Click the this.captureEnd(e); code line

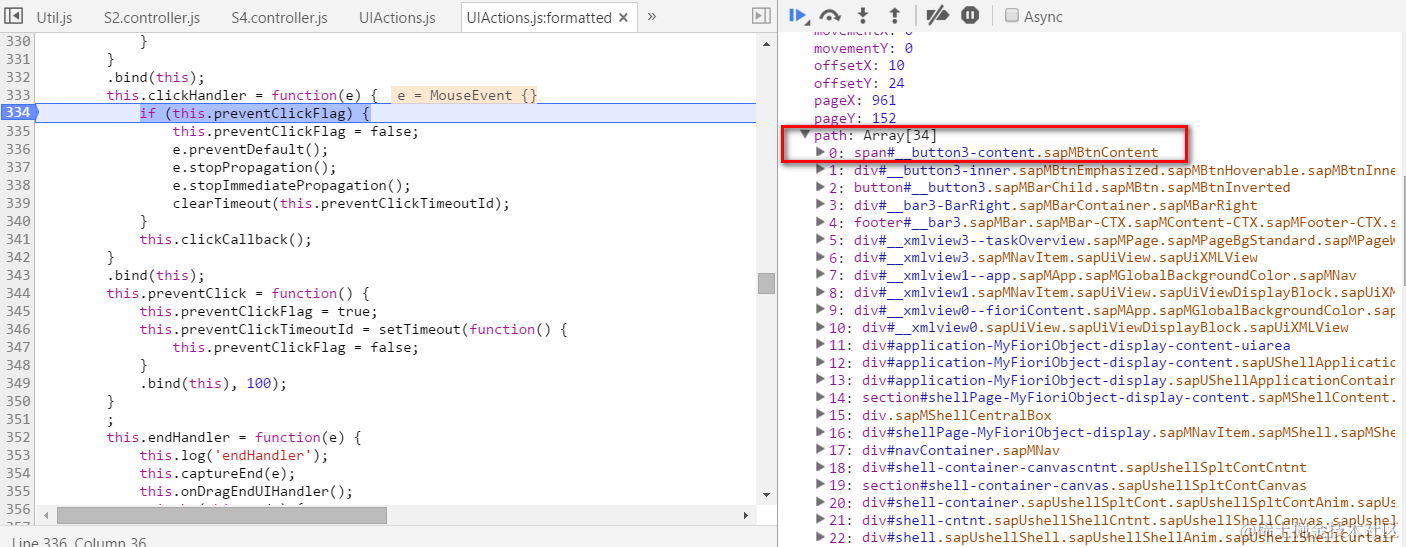pos(218,473)
